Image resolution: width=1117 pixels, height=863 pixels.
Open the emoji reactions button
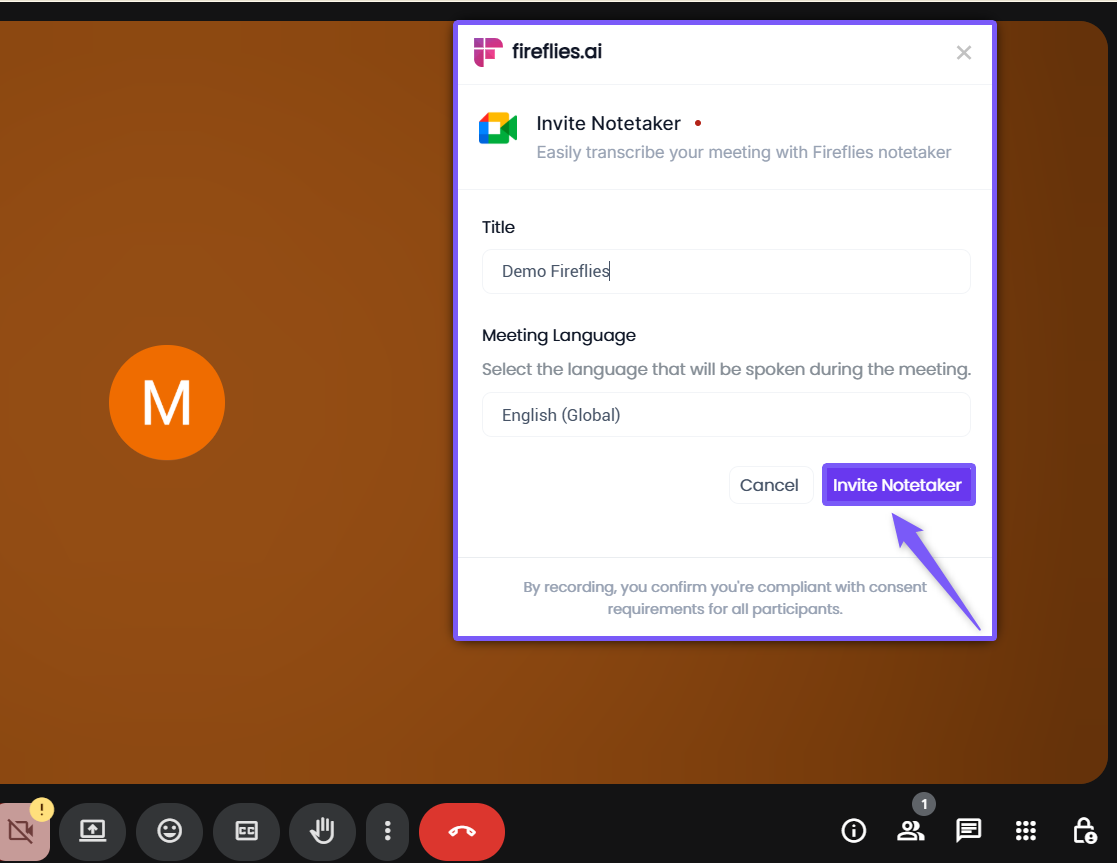coord(170,831)
